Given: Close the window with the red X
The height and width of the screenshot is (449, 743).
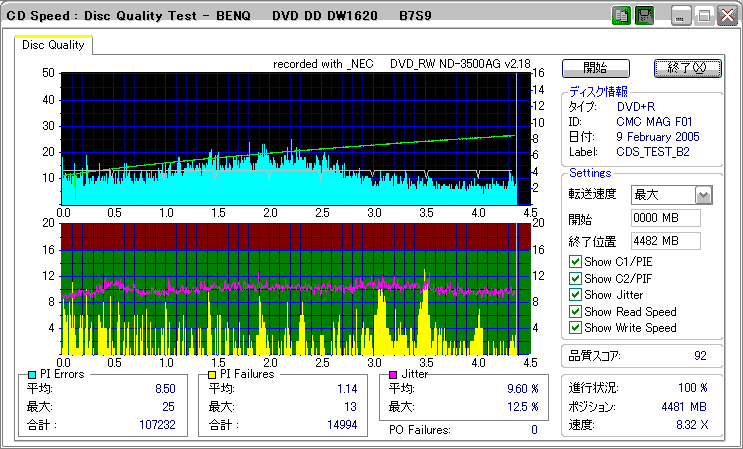Looking at the screenshot, I should tap(727, 16).
